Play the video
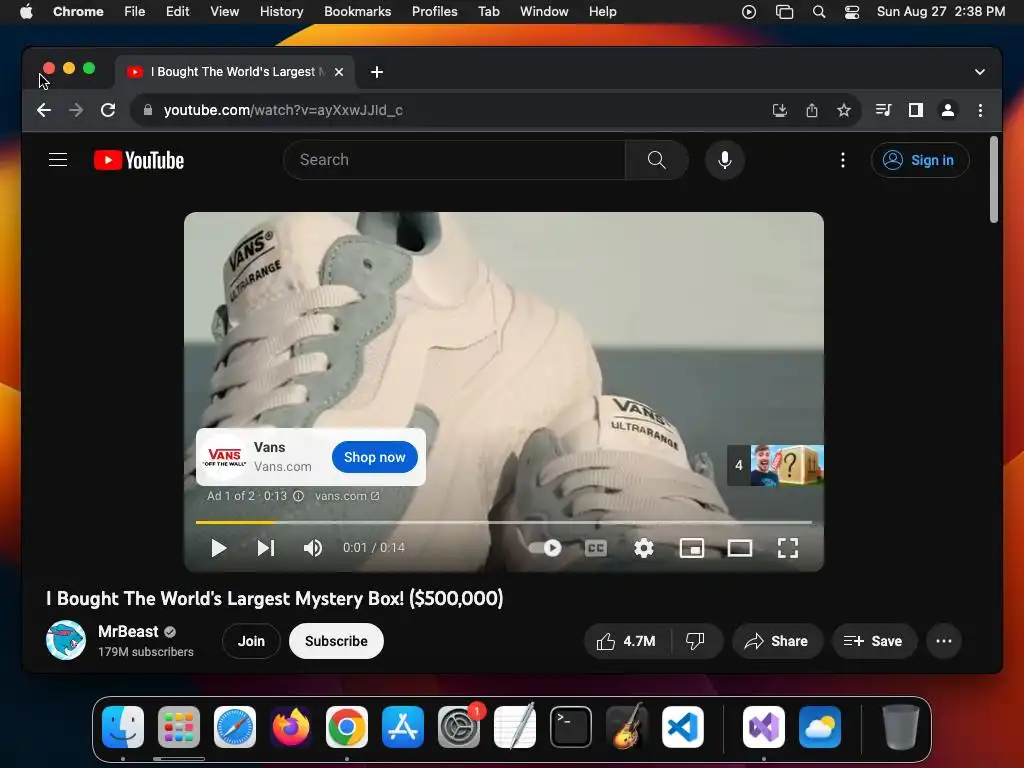 click(219, 548)
